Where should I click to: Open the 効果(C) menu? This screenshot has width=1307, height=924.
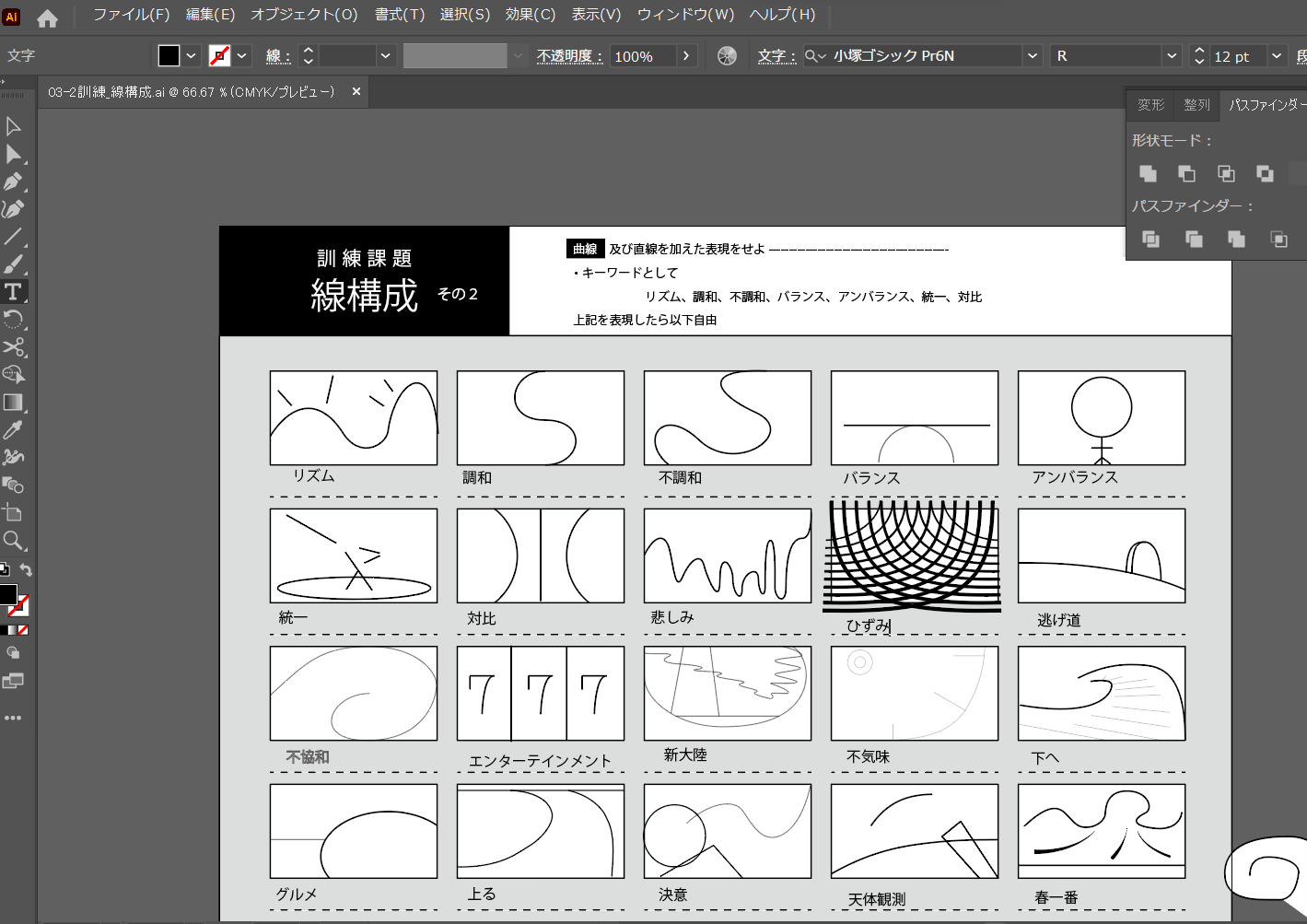(530, 15)
